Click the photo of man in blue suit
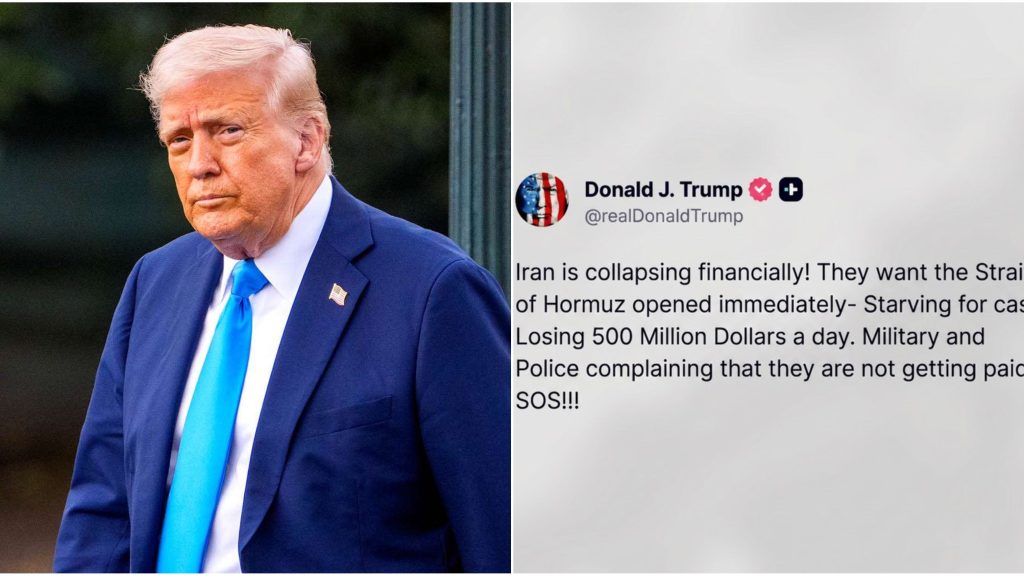Image resolution: width=1024 pixels, height=576 pixels. (255, 288)
